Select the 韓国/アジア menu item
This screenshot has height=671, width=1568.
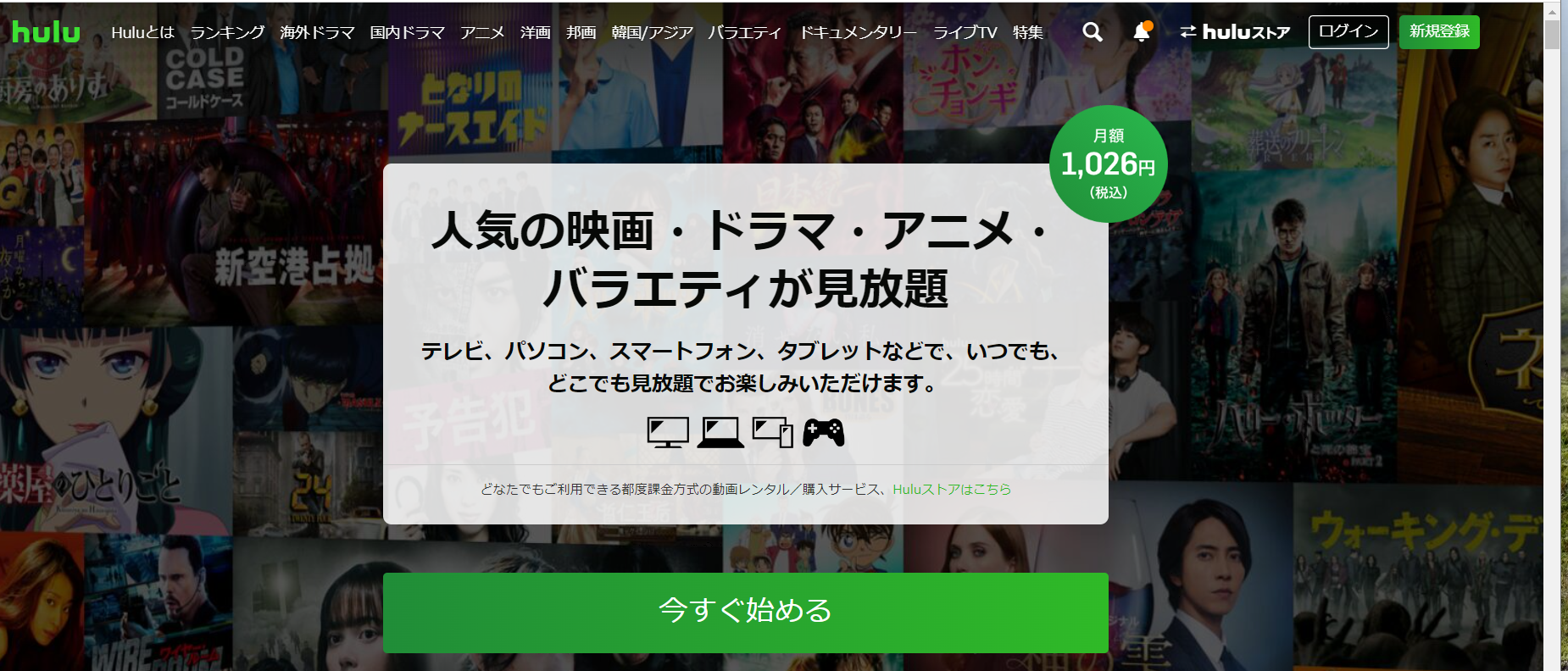click(x=652, y=32)
